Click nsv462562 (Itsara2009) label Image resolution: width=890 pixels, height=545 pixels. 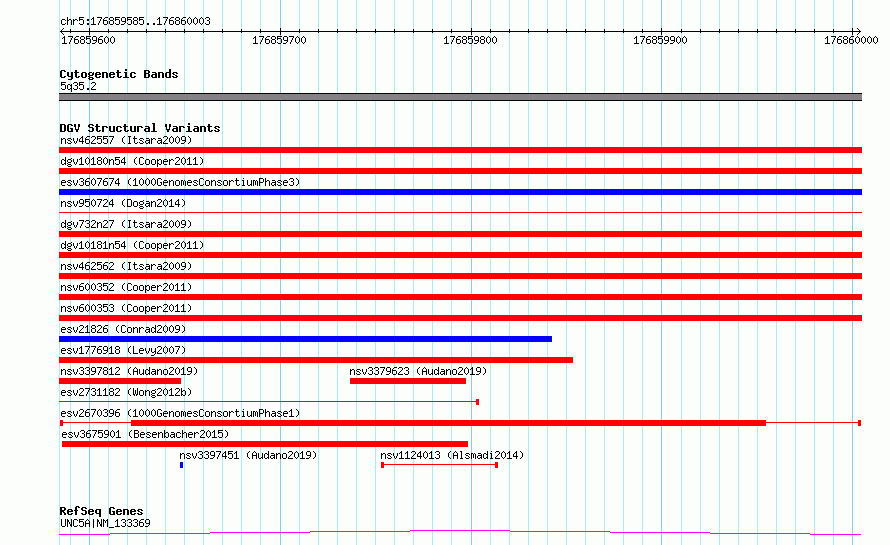pos(126,266)
